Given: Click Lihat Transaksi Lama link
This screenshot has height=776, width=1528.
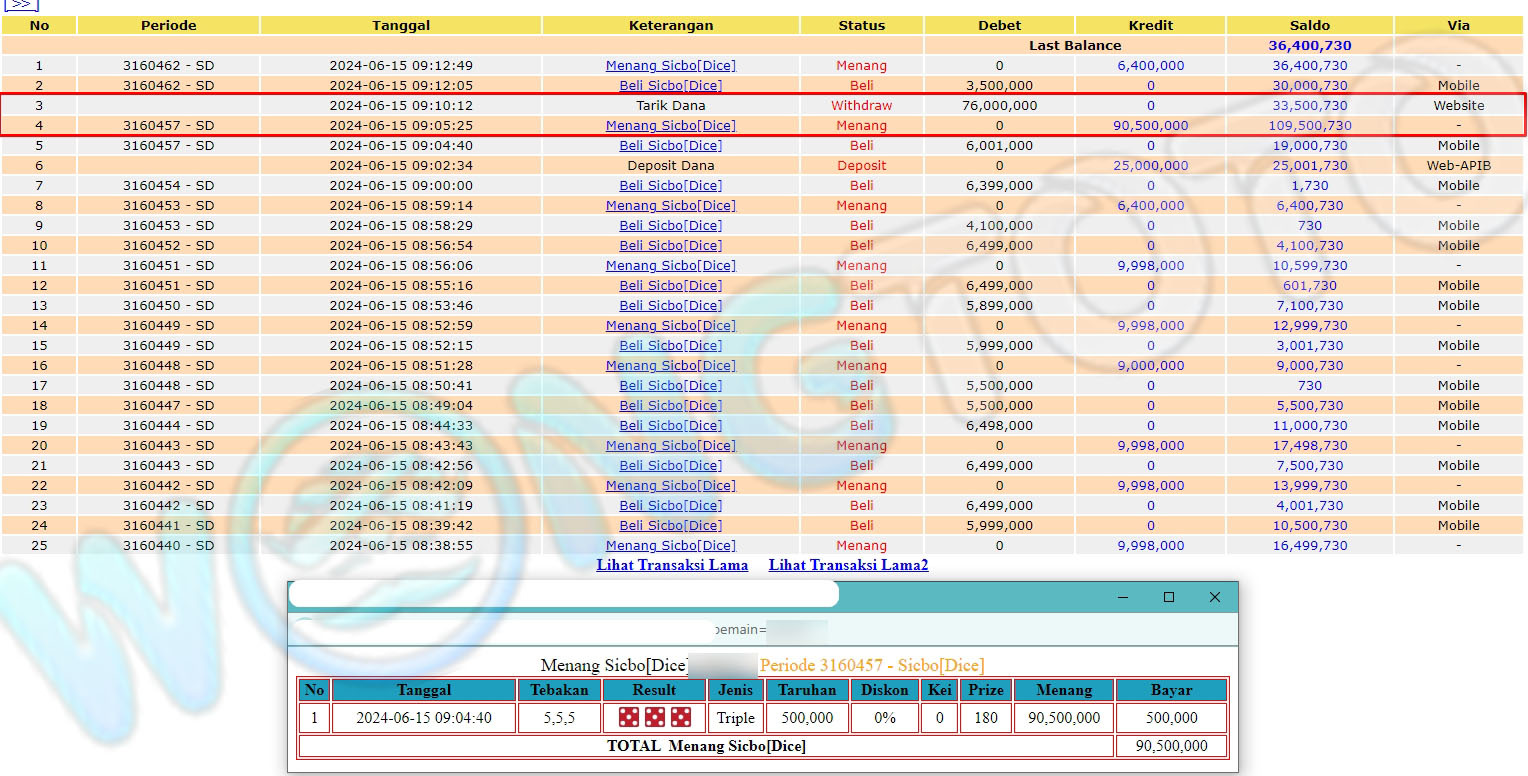Looking at the screenshot, I should [x=672, y=565].
